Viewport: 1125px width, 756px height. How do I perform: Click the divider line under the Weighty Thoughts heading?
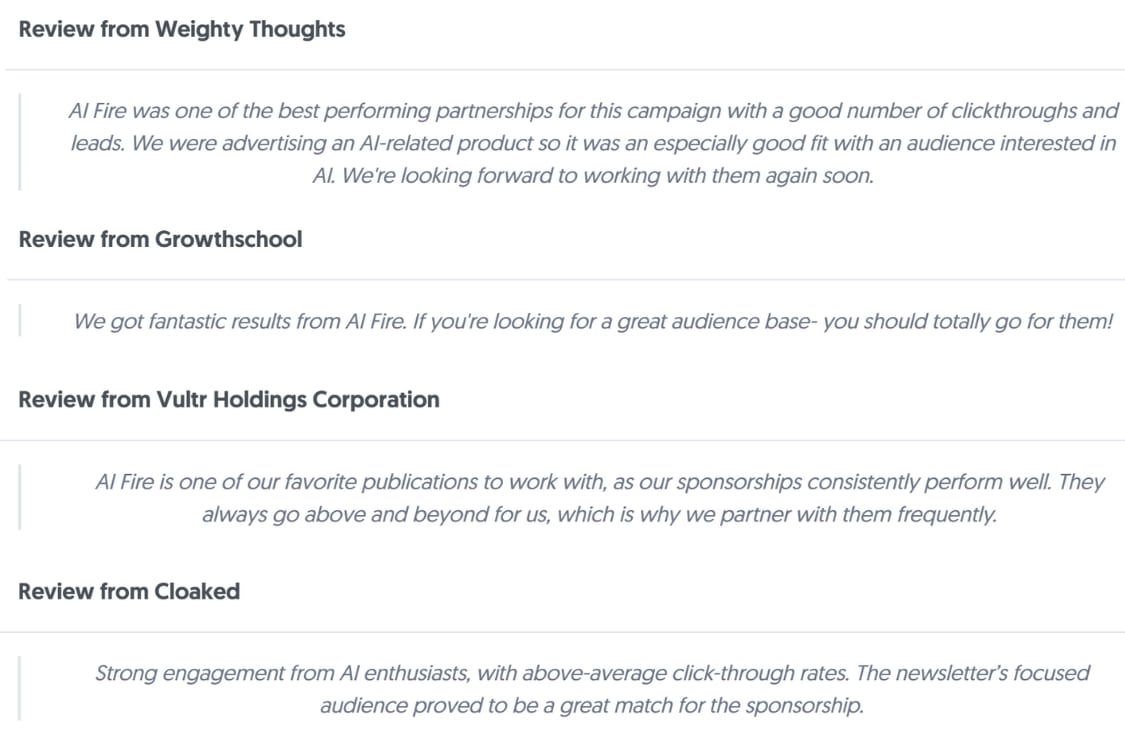pyautogui.click(x=565, y=70)
